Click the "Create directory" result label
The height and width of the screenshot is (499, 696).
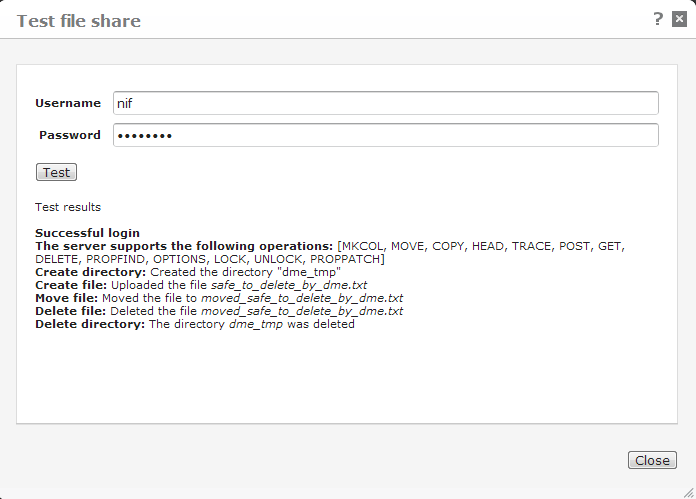tap(91, 272)
